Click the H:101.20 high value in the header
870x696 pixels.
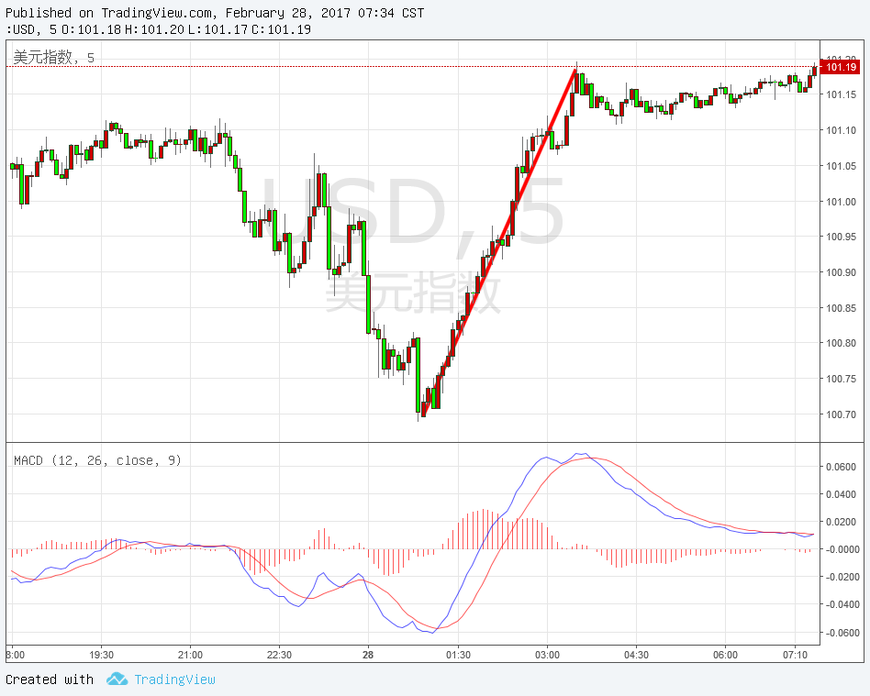pos(154,29)
